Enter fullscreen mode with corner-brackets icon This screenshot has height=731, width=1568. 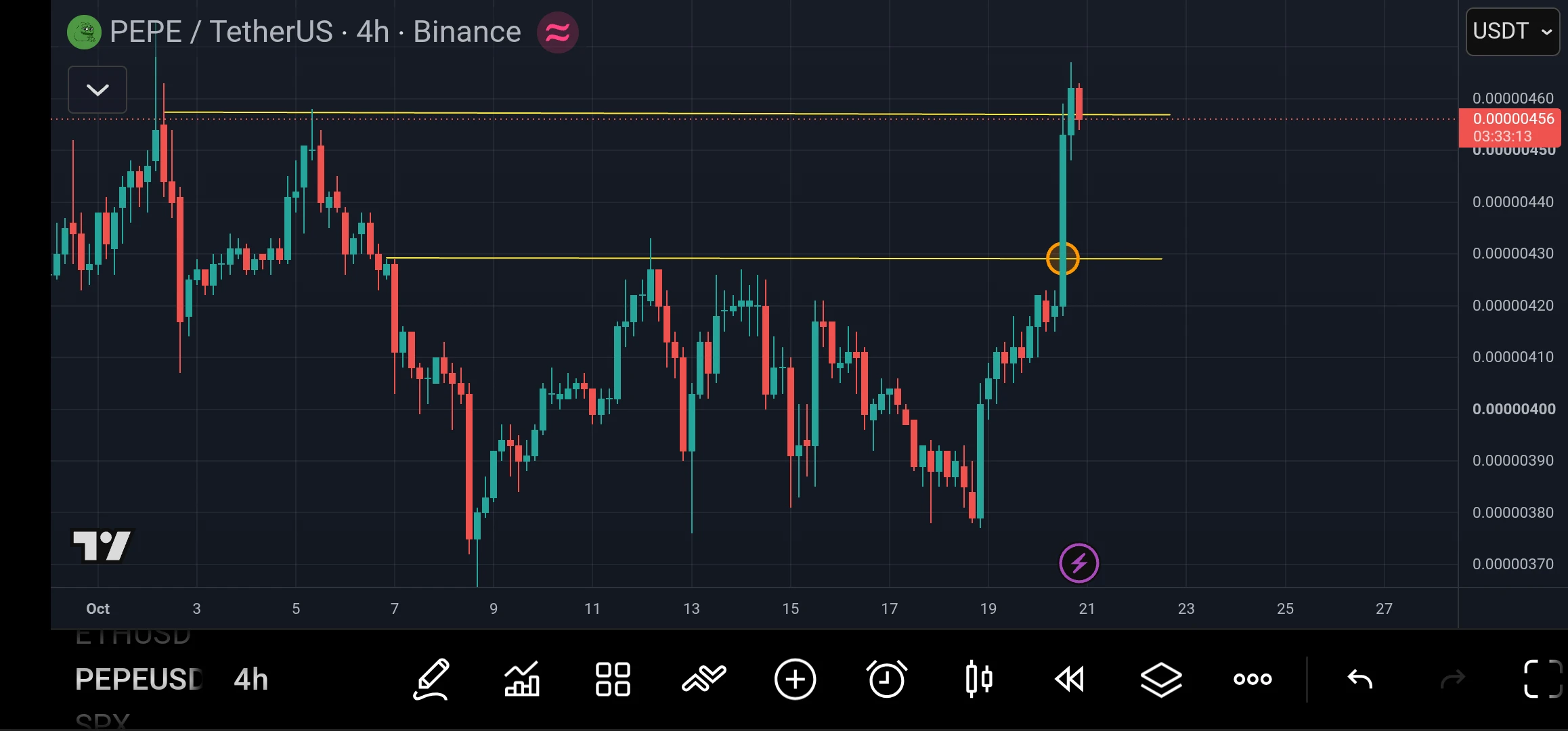1543,679
